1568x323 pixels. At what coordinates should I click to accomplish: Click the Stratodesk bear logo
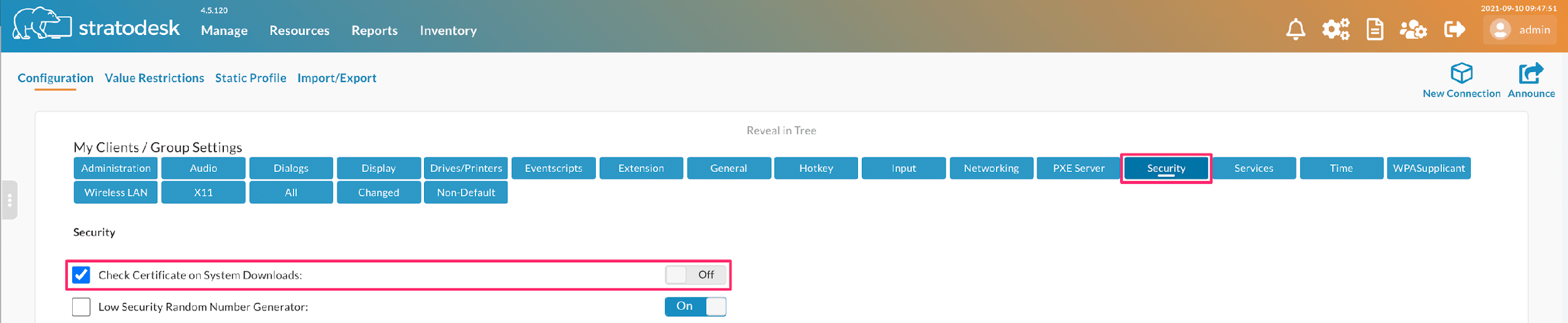tap(42, 24)
